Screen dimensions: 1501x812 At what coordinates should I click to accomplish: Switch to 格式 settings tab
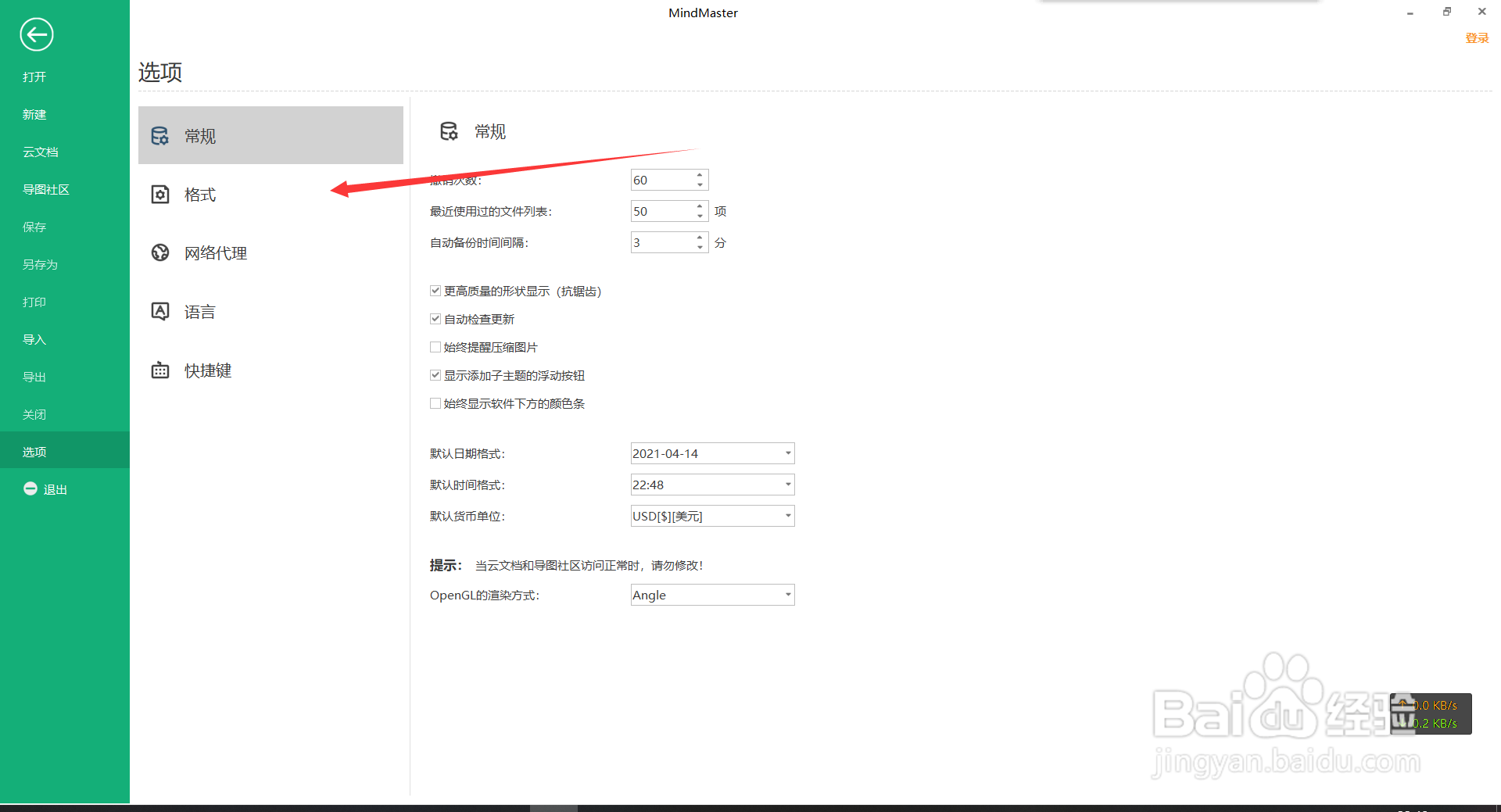(x=270, y=195)
